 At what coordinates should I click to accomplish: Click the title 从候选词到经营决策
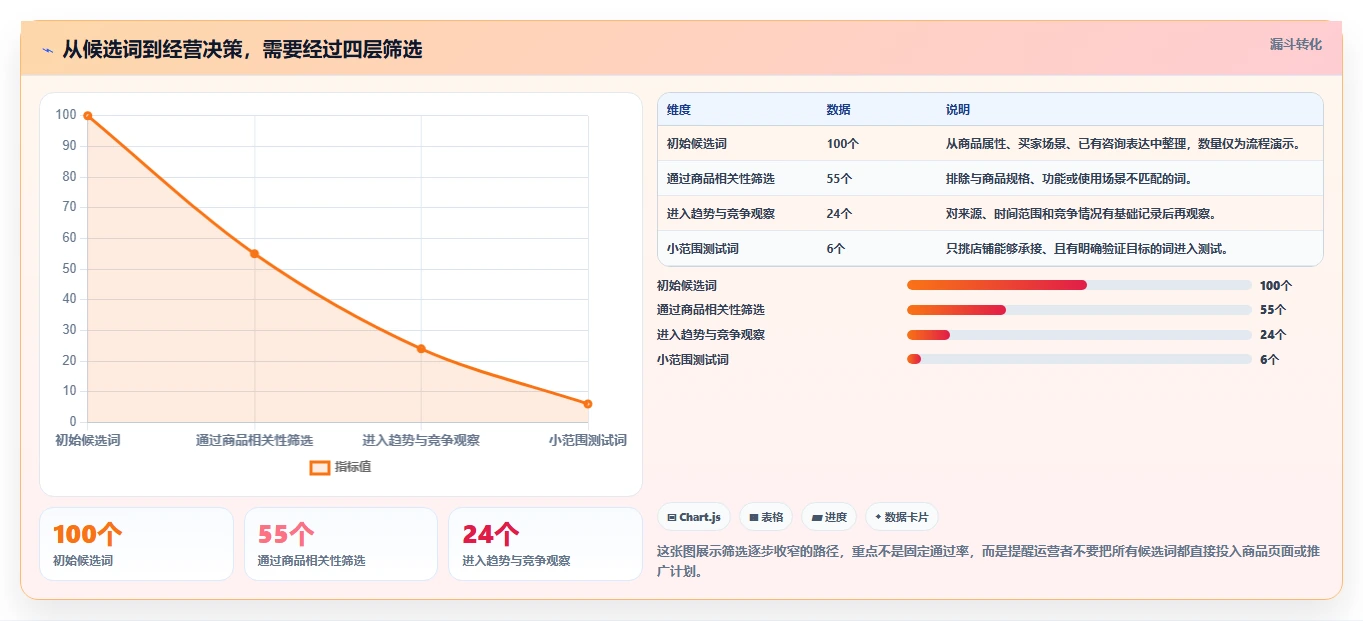click(243, 50)
